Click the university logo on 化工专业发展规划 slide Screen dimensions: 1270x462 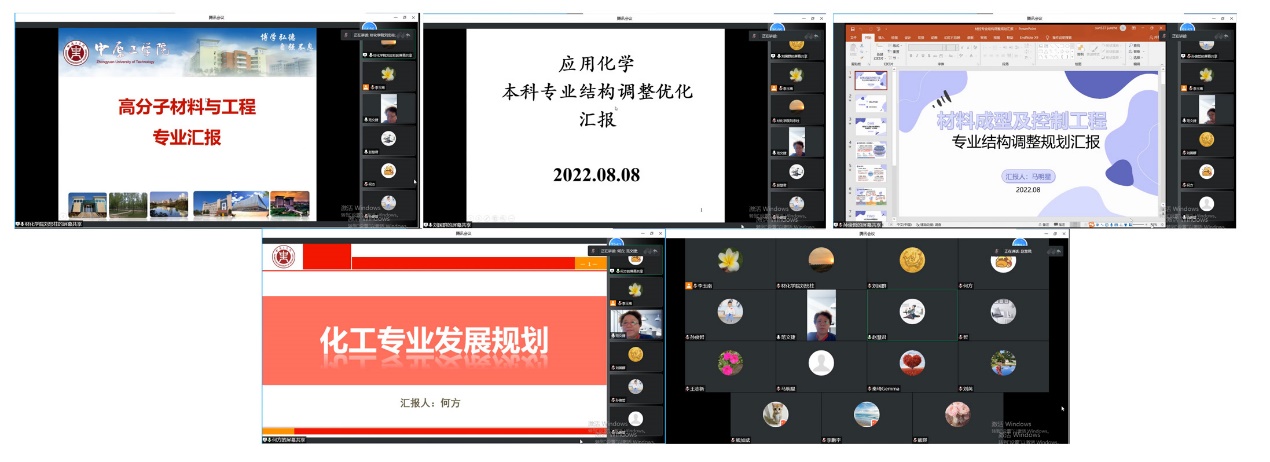click(284, 257)
